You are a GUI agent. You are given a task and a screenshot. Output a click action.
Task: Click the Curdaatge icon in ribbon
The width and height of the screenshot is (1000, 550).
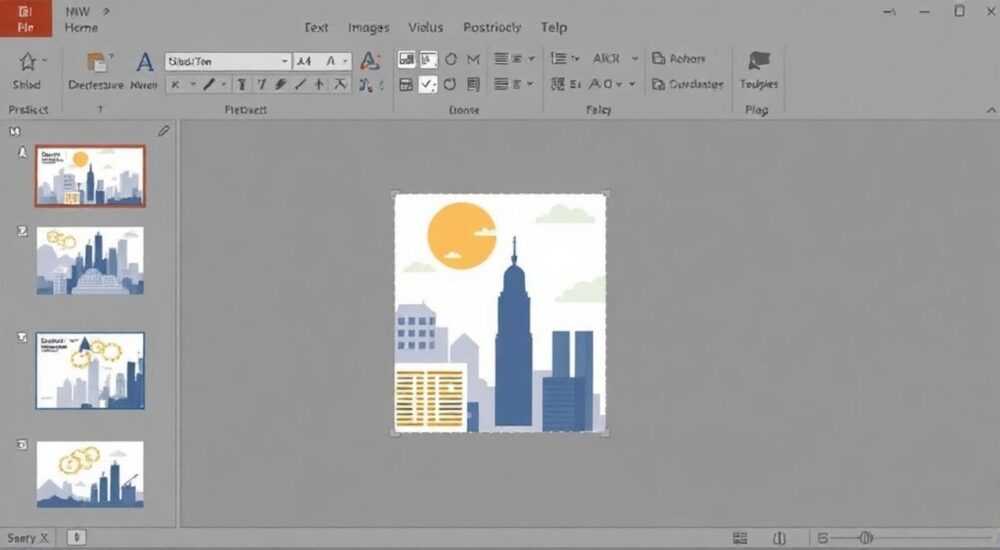pos(658,84)
